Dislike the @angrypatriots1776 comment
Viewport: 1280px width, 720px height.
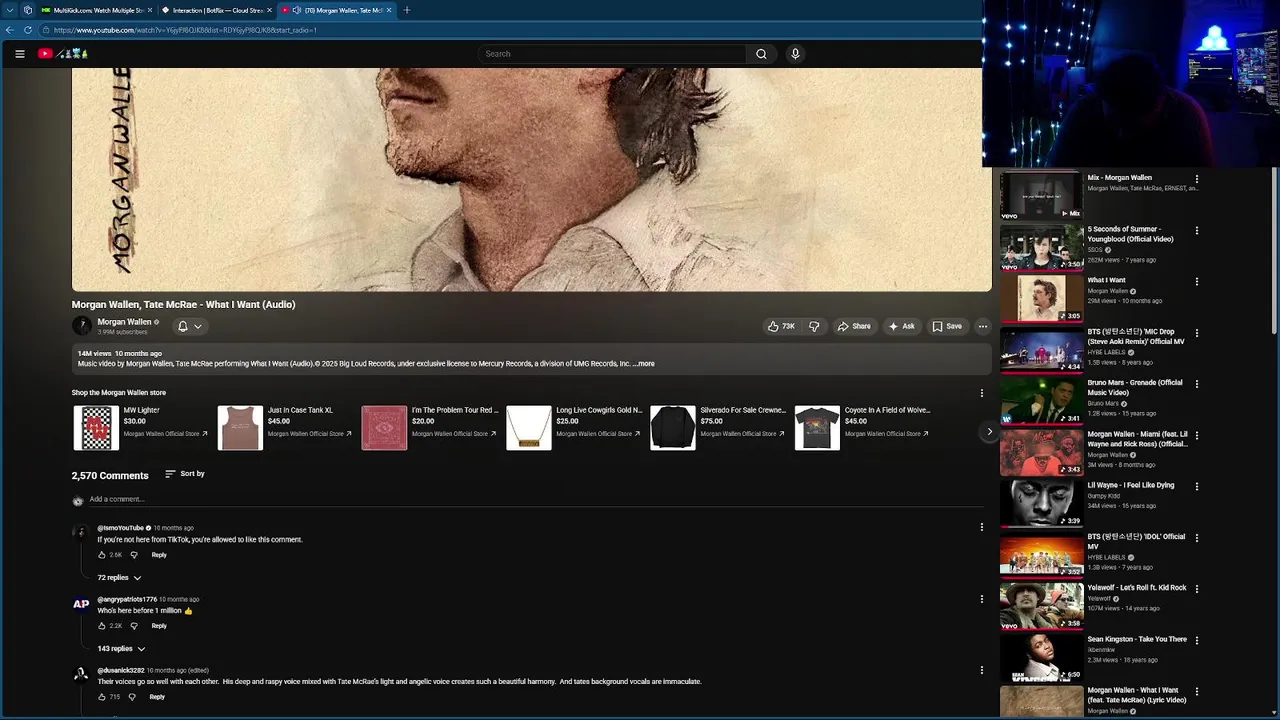click(134, 626)
